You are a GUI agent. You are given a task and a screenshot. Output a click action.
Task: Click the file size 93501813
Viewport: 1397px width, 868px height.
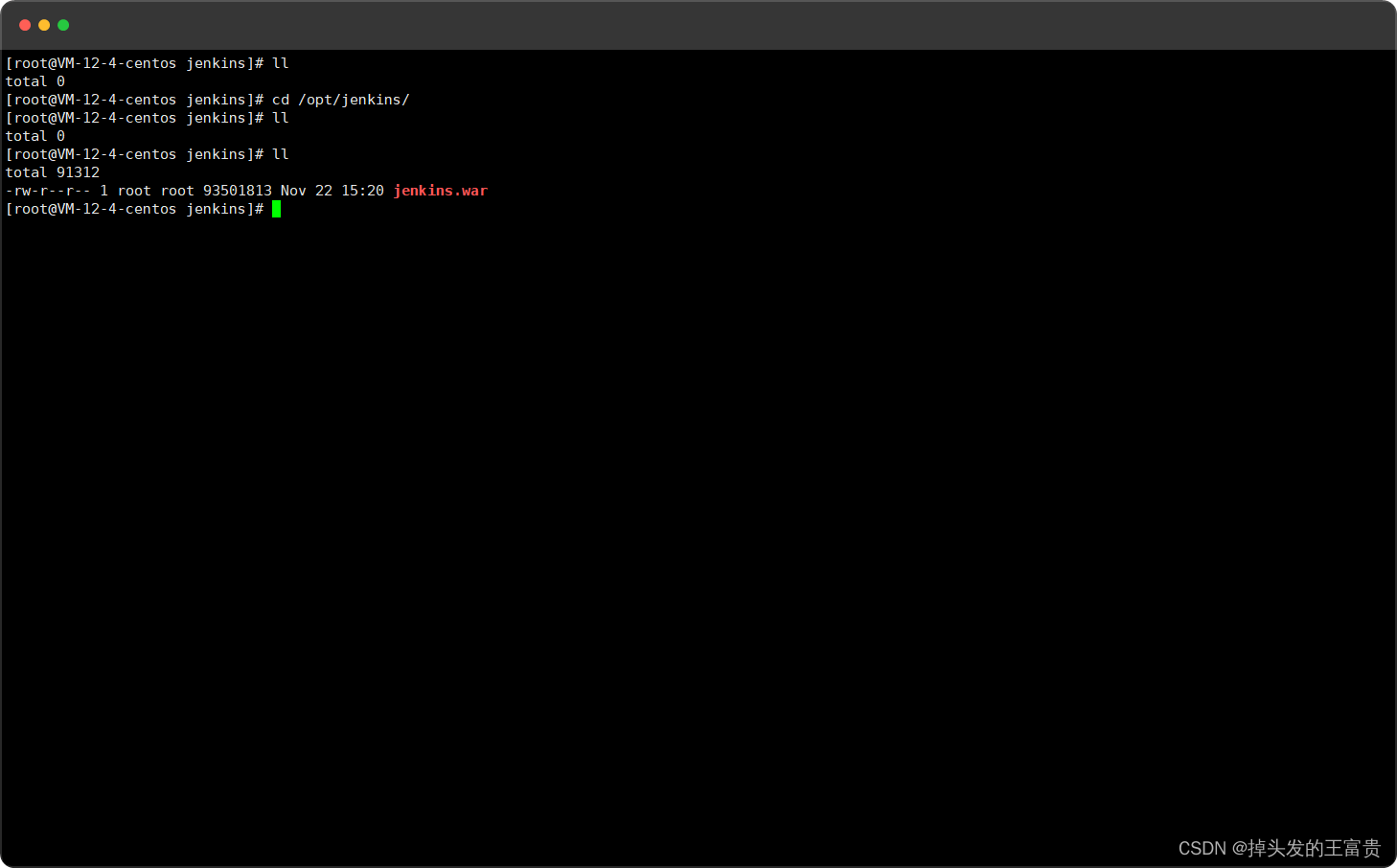[238, 191]
